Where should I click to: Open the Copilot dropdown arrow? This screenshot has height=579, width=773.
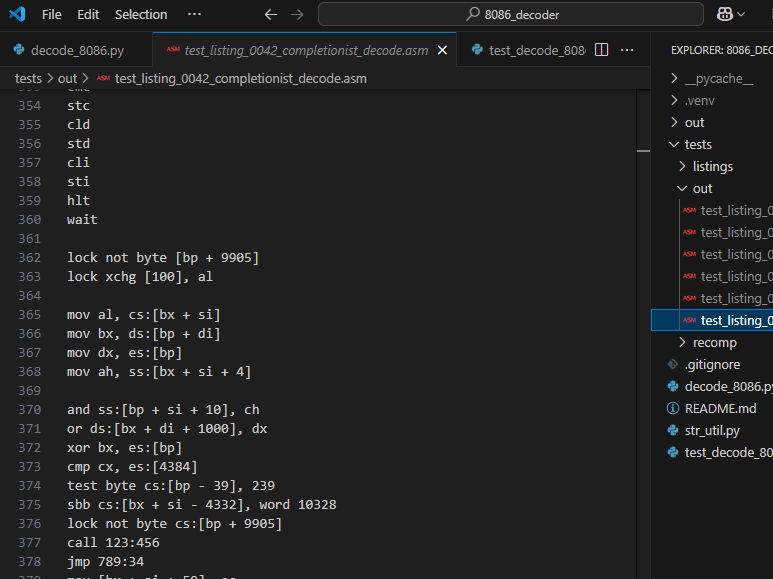click(x=741, y=15)
